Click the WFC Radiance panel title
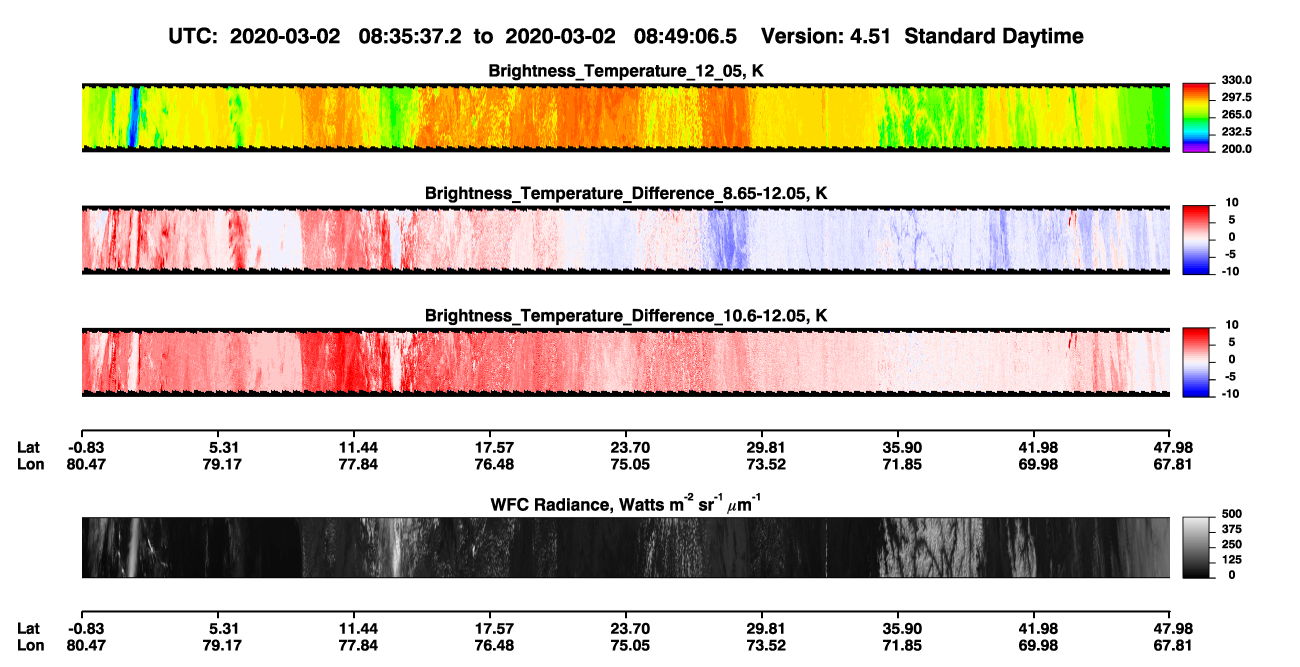Screen dimensions: 1300x667 click(626, 503)
